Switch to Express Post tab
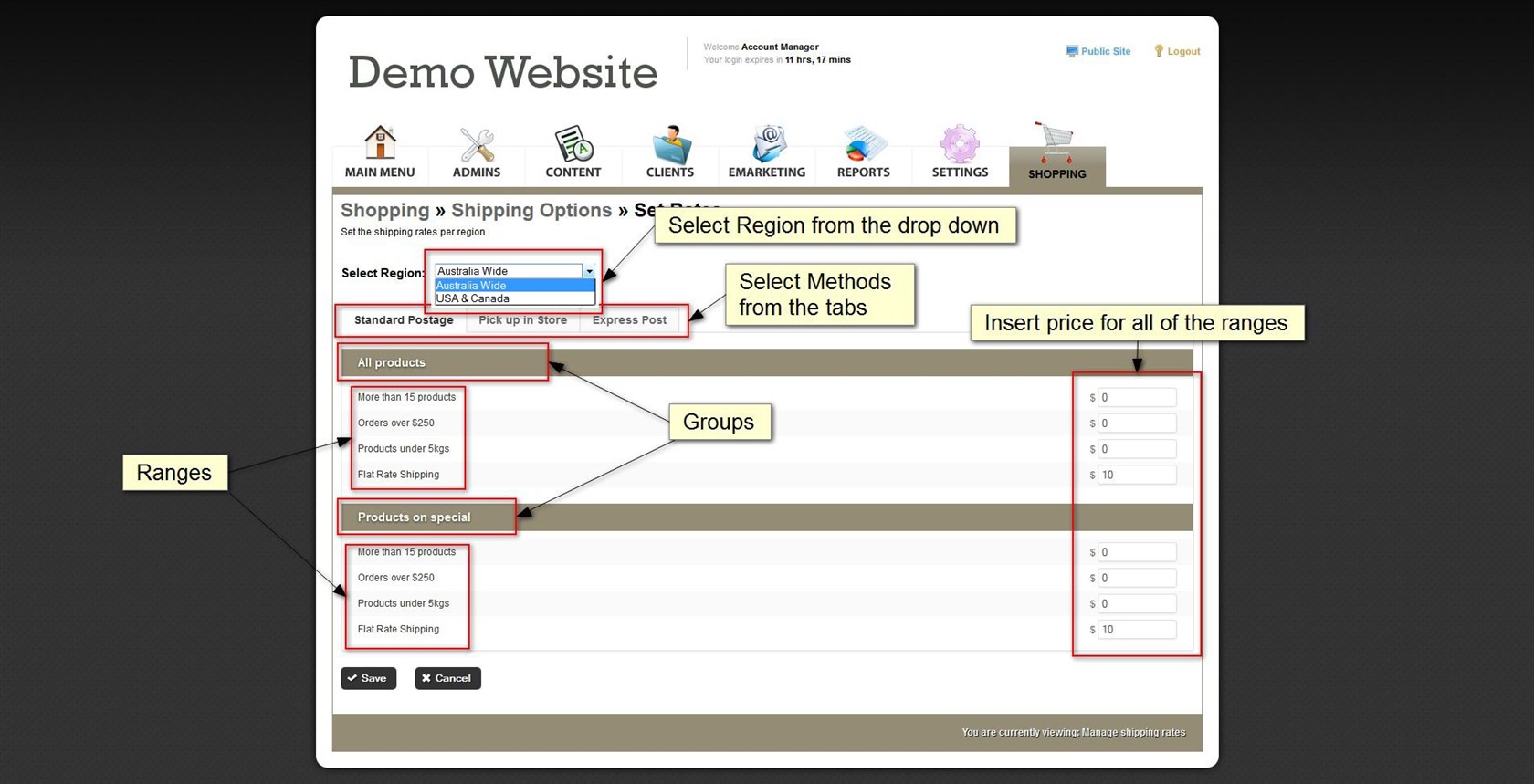The image size is (1534, 784). [629, 320]
